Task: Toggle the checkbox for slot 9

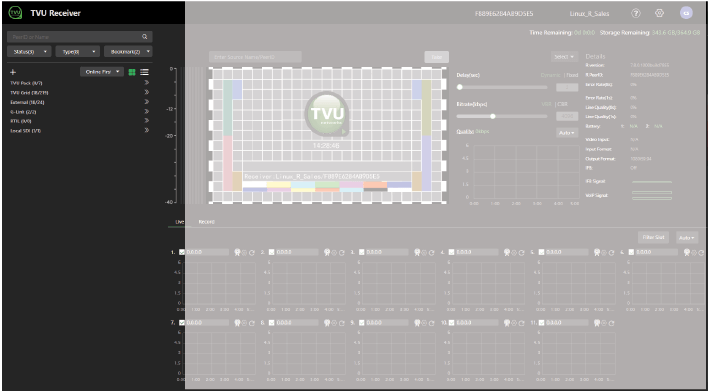Action: click(362, 323)
